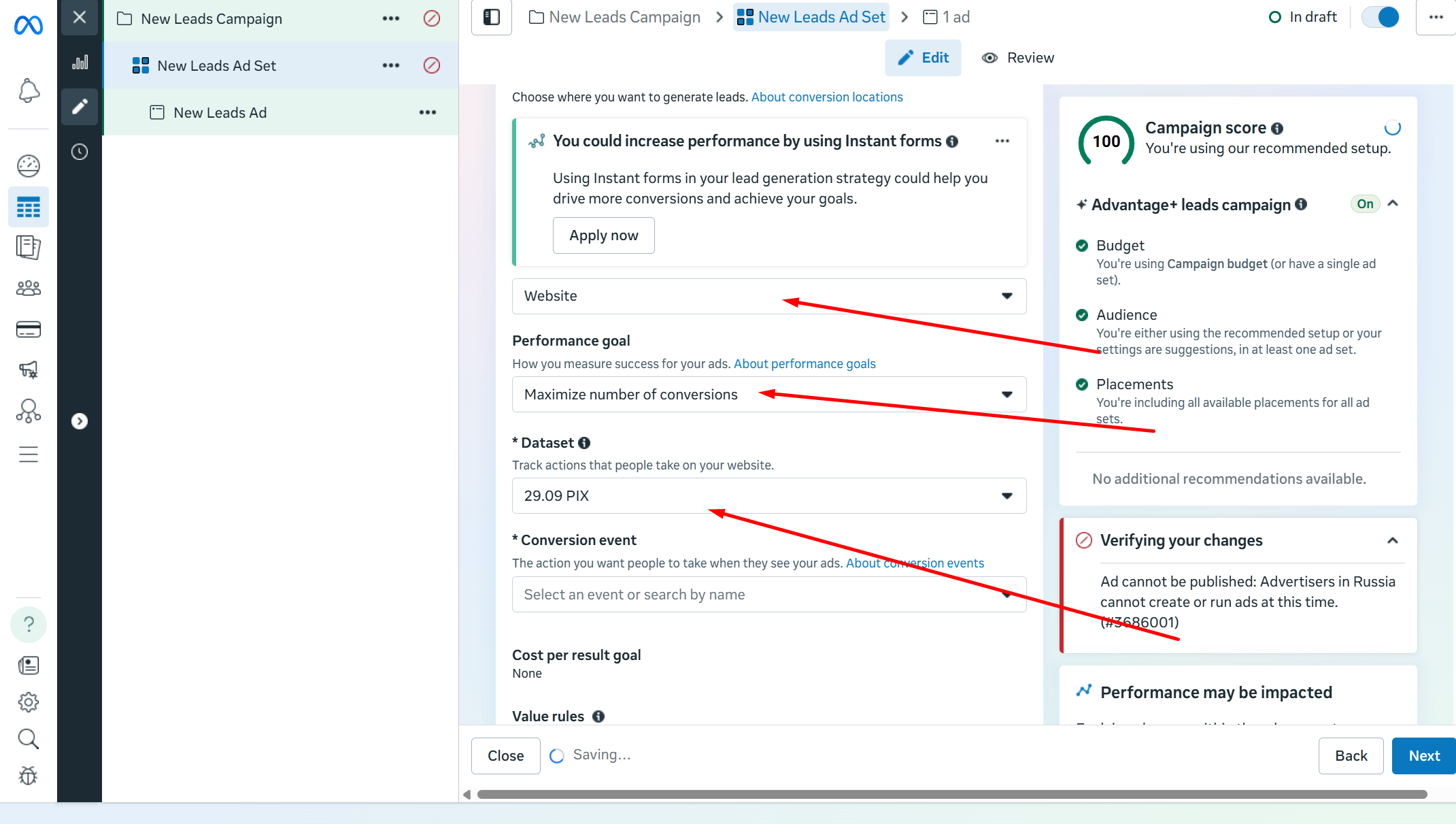Open billing credit card icon
The width and height of the screenshot is (1456, 824).
tap(29, 329)
